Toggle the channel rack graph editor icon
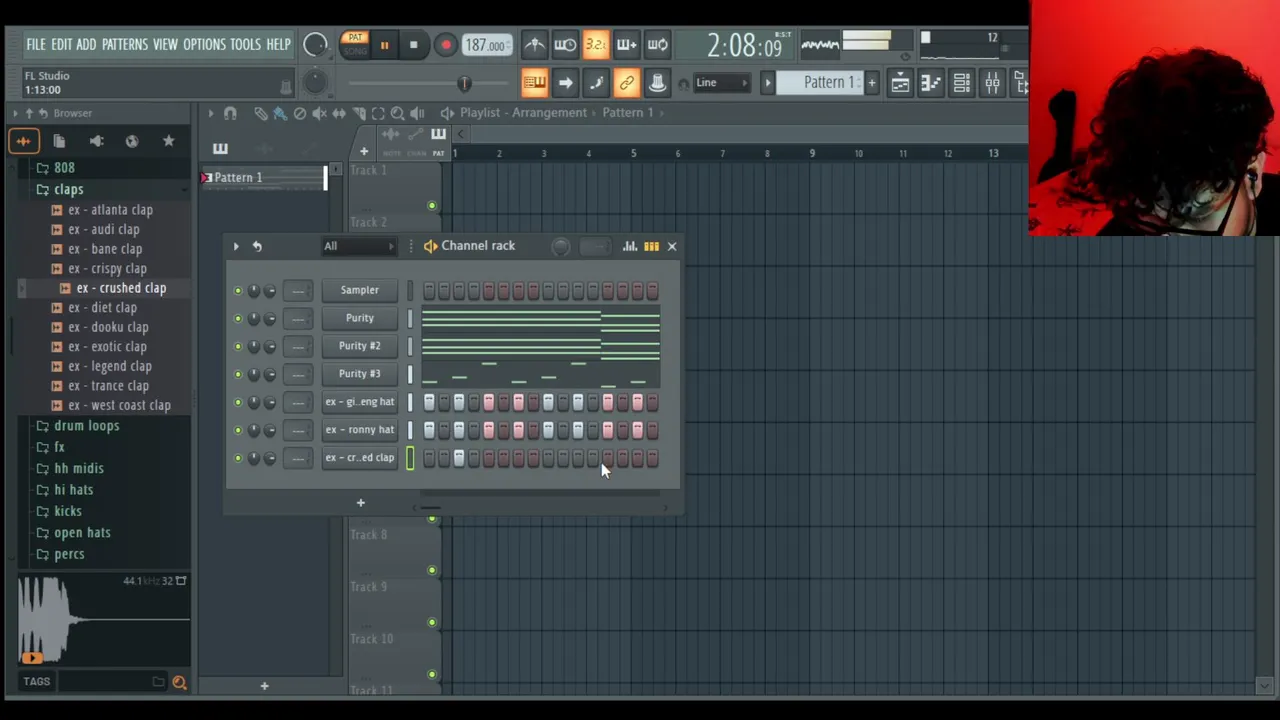1280x720 pixels. coord(630,246)
